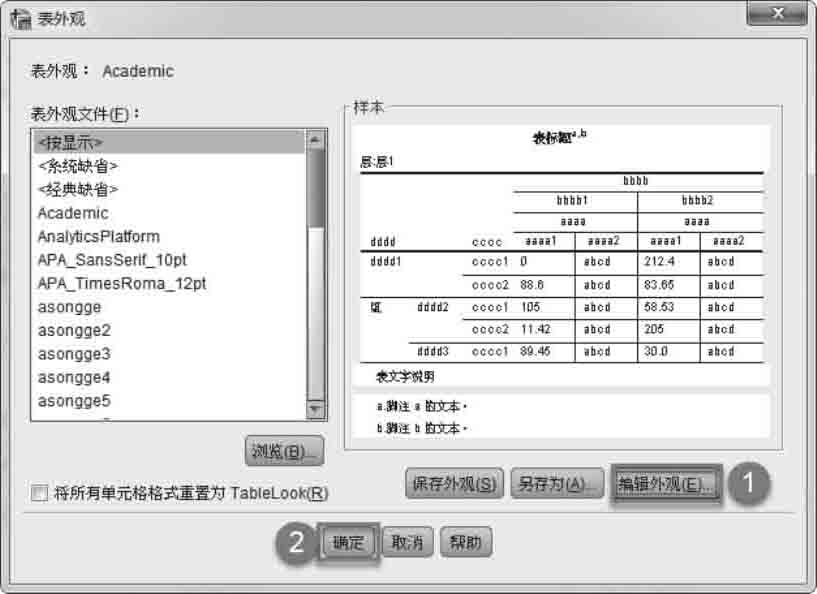Viewport: 817px width, 594px height.
Task: Browse for files with 浏览(B)
Action: [284, 451]
